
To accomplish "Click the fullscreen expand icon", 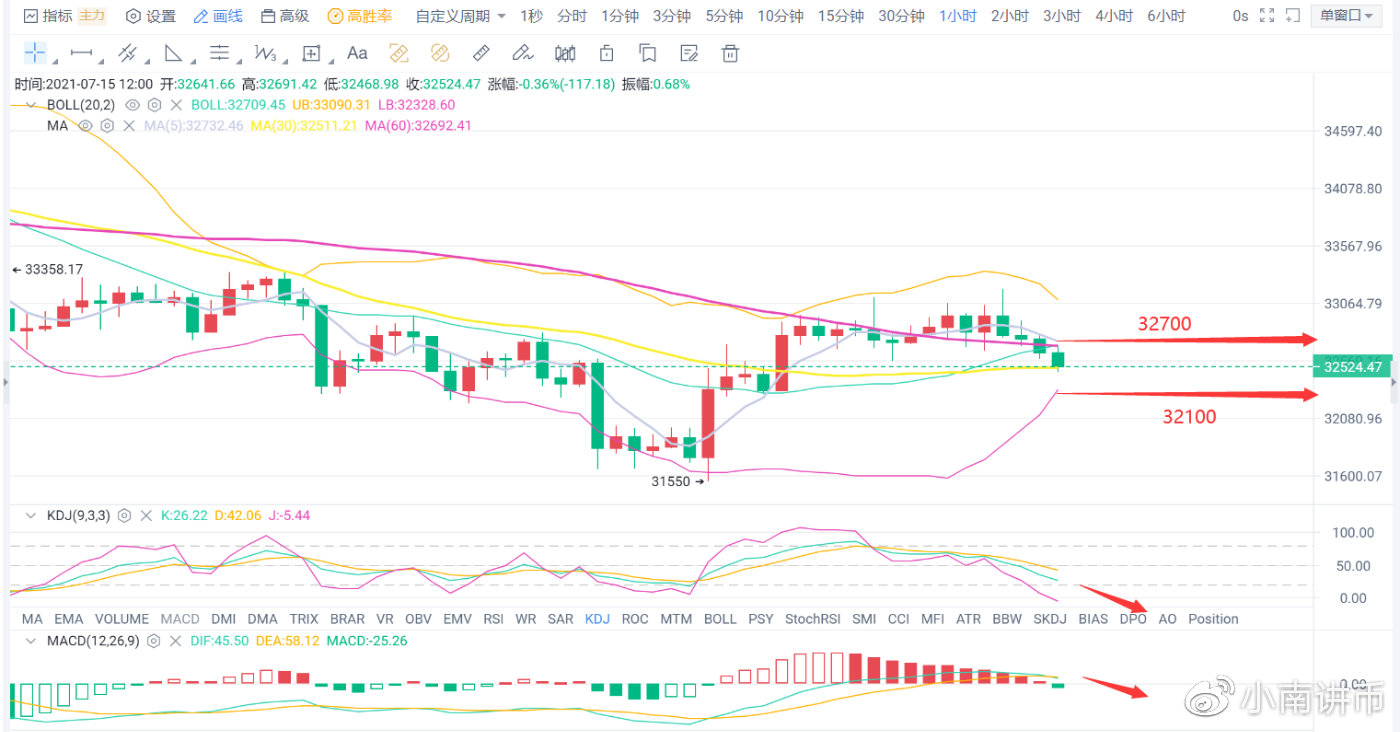I will click(1267, 16).
